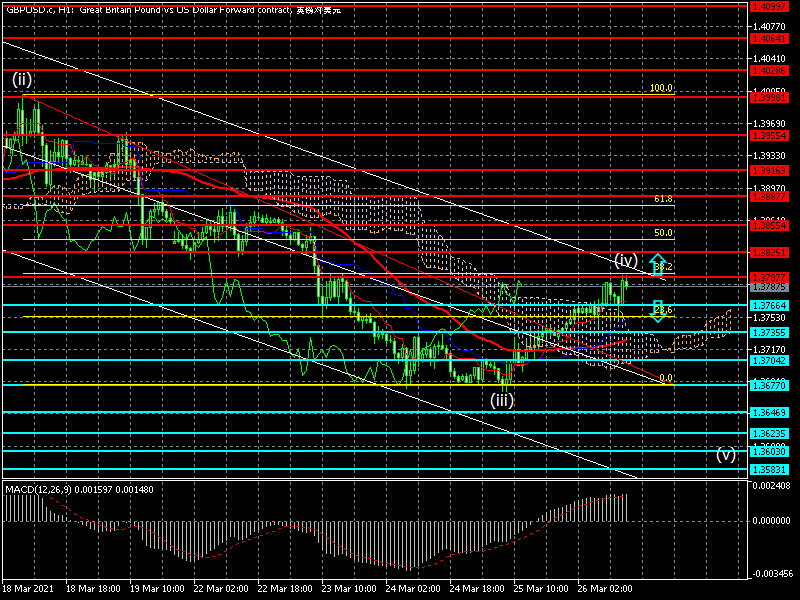
Task: Click the red 1.40997 price label
Action: coord(769,7)
